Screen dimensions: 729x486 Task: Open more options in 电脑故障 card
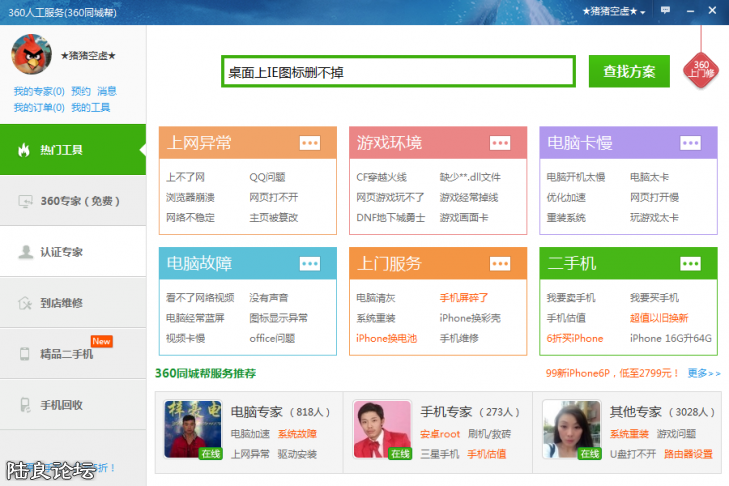(x=310, y=264)
